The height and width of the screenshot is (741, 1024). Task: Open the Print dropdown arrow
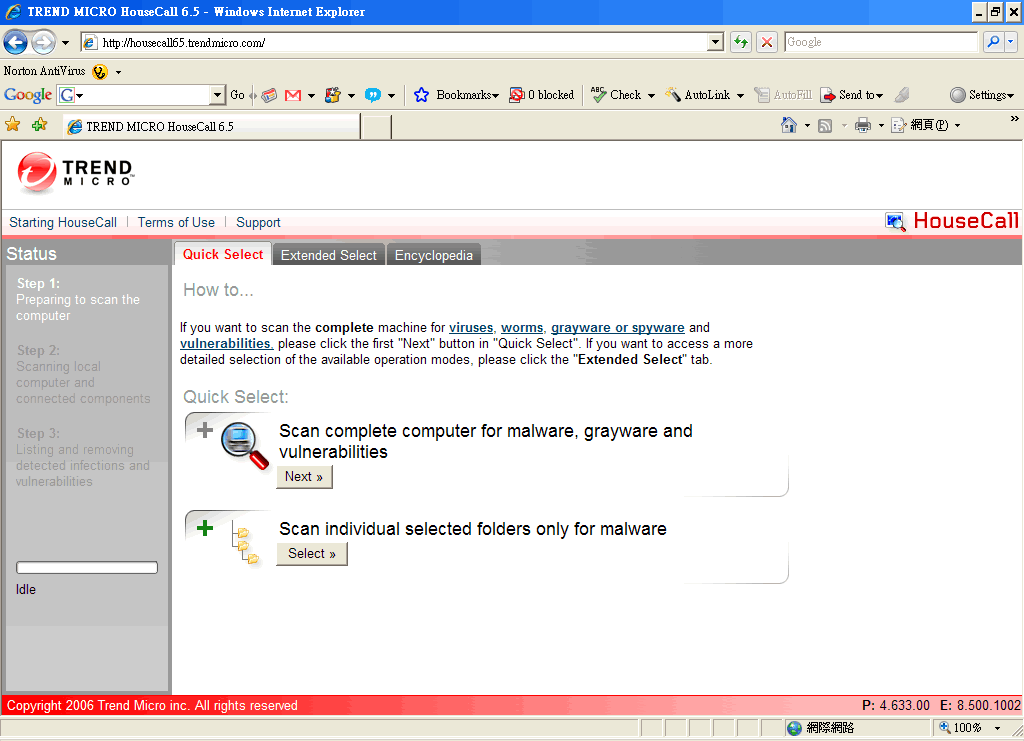(x=881, y=125)
